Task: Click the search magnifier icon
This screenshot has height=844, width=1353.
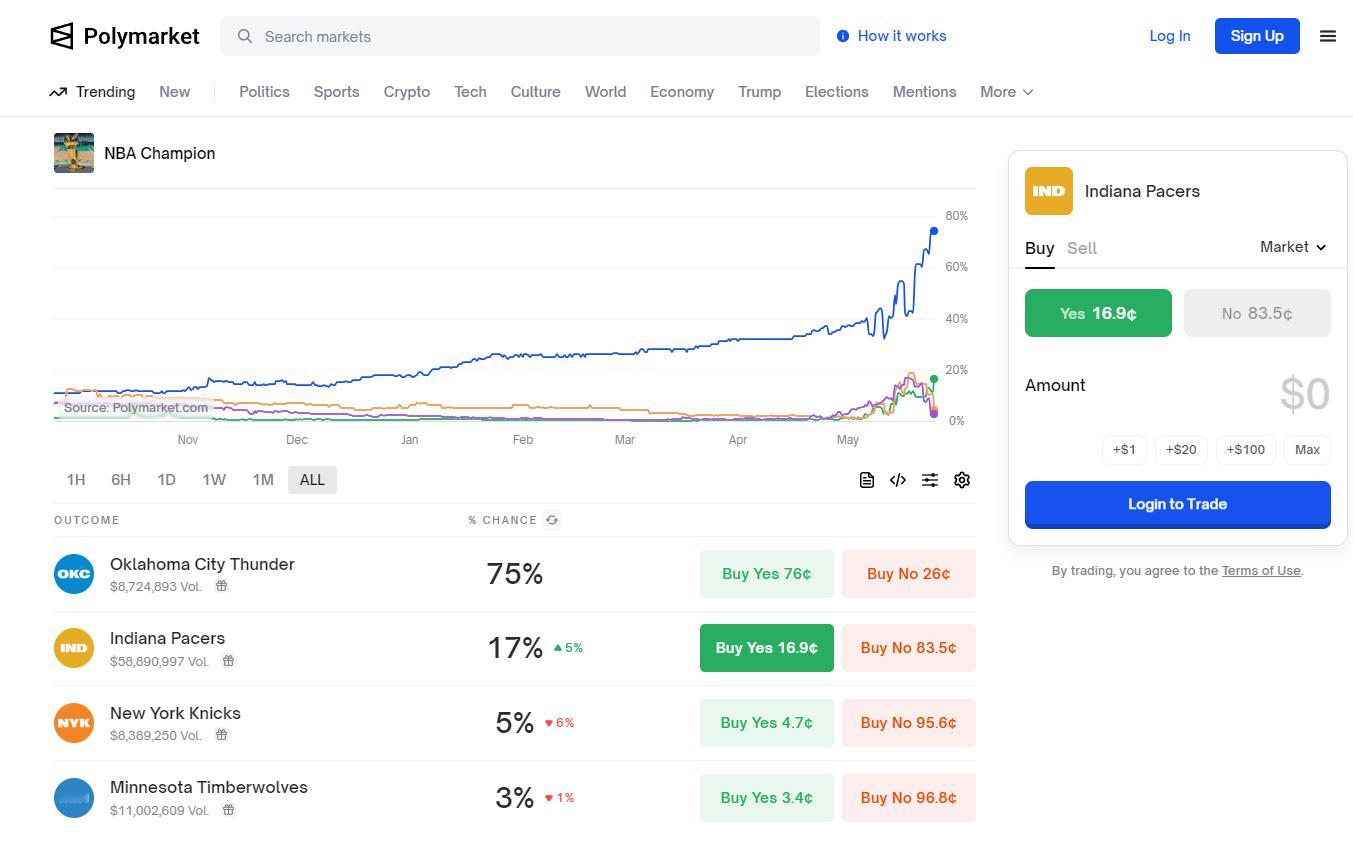Action: 245,36
